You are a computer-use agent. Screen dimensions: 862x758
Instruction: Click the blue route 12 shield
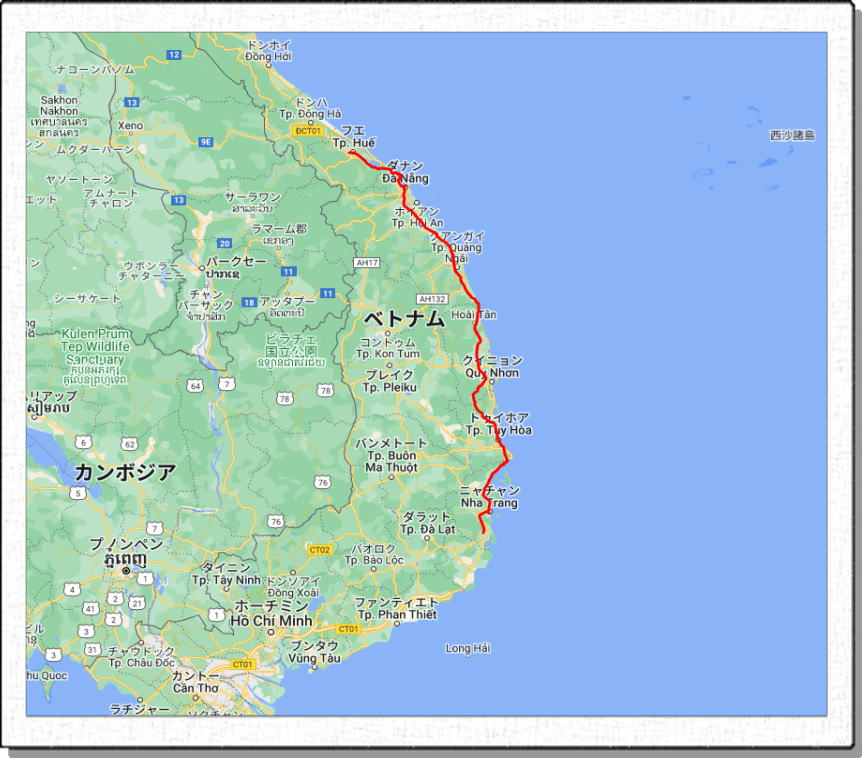pyautogui.click(x=174, y=54)
